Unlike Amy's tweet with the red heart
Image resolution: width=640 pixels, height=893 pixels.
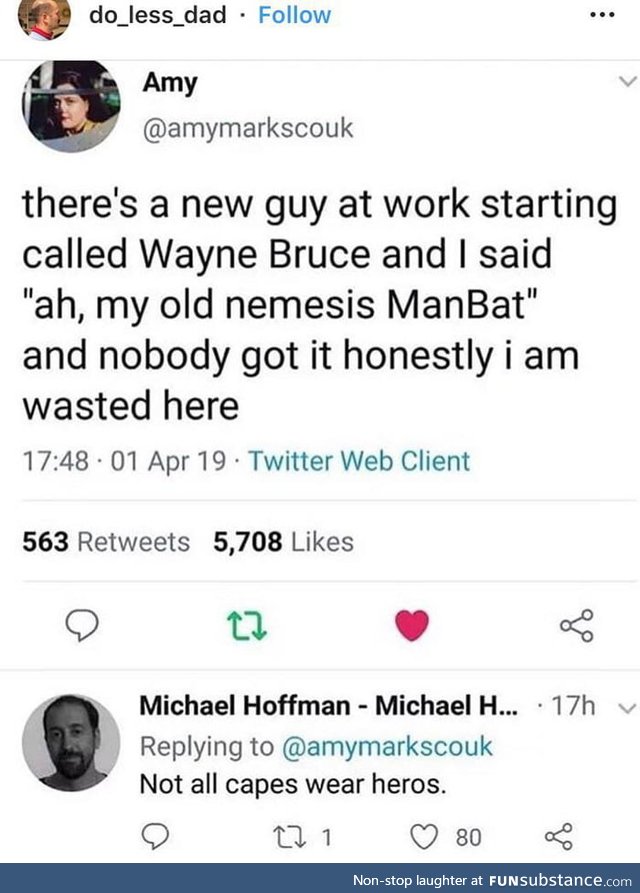[x=411, y=625]
